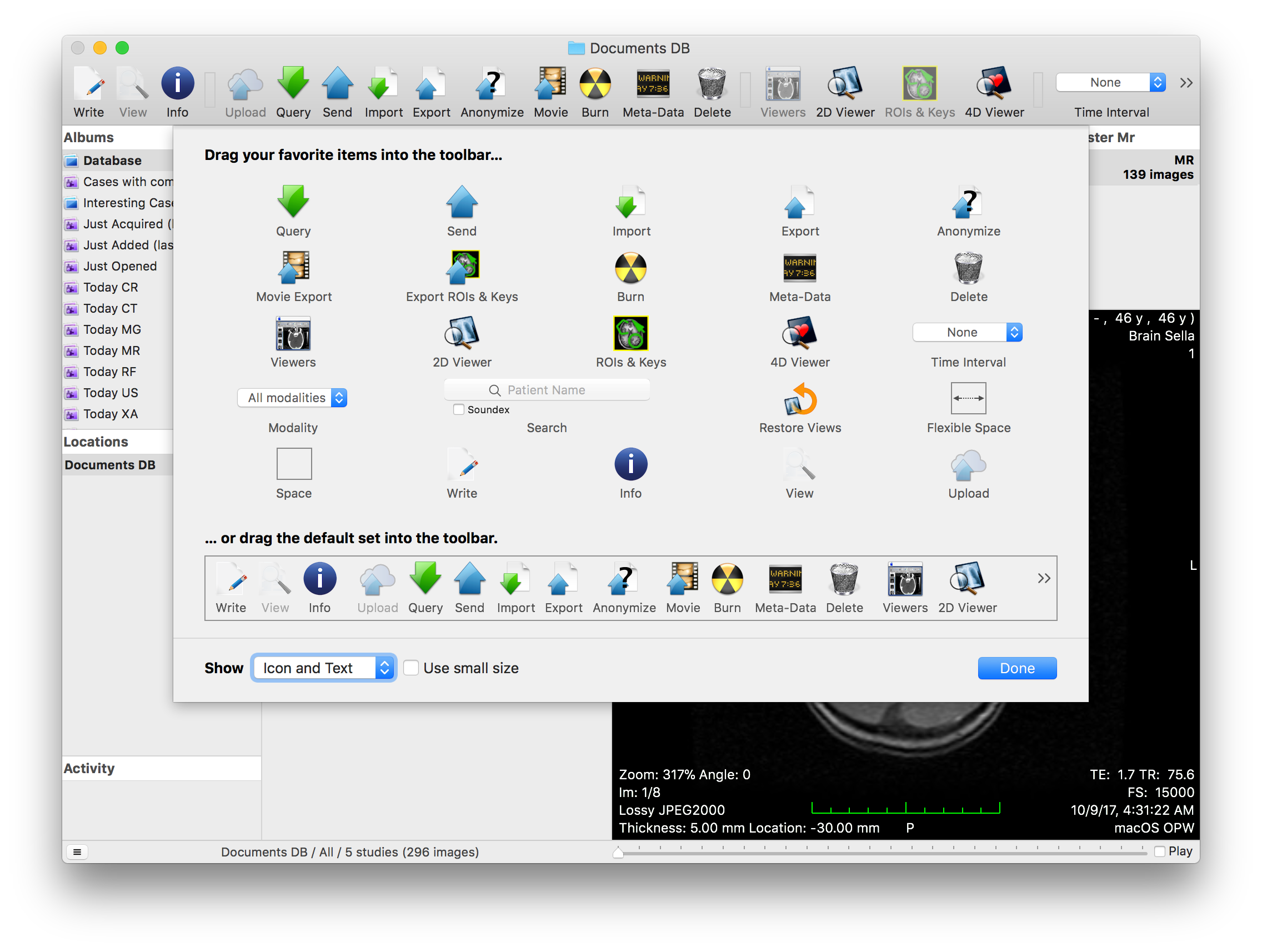Viewport: 1262px width, 952px height.
Task: Click the Write icon in the main toolbar
Action: coord(88,84)
